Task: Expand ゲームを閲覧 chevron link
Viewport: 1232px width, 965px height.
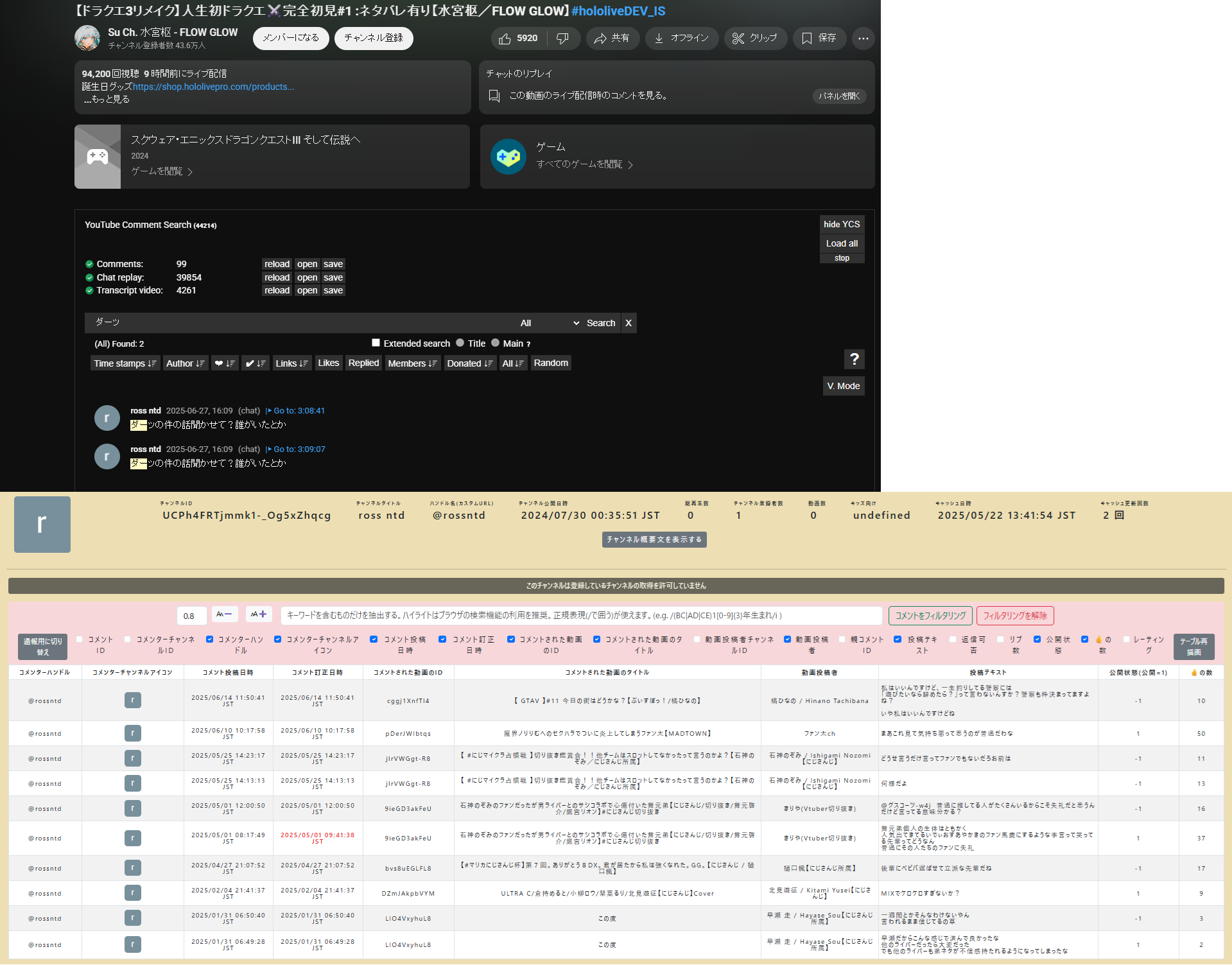Action: (x=162, y=171)
